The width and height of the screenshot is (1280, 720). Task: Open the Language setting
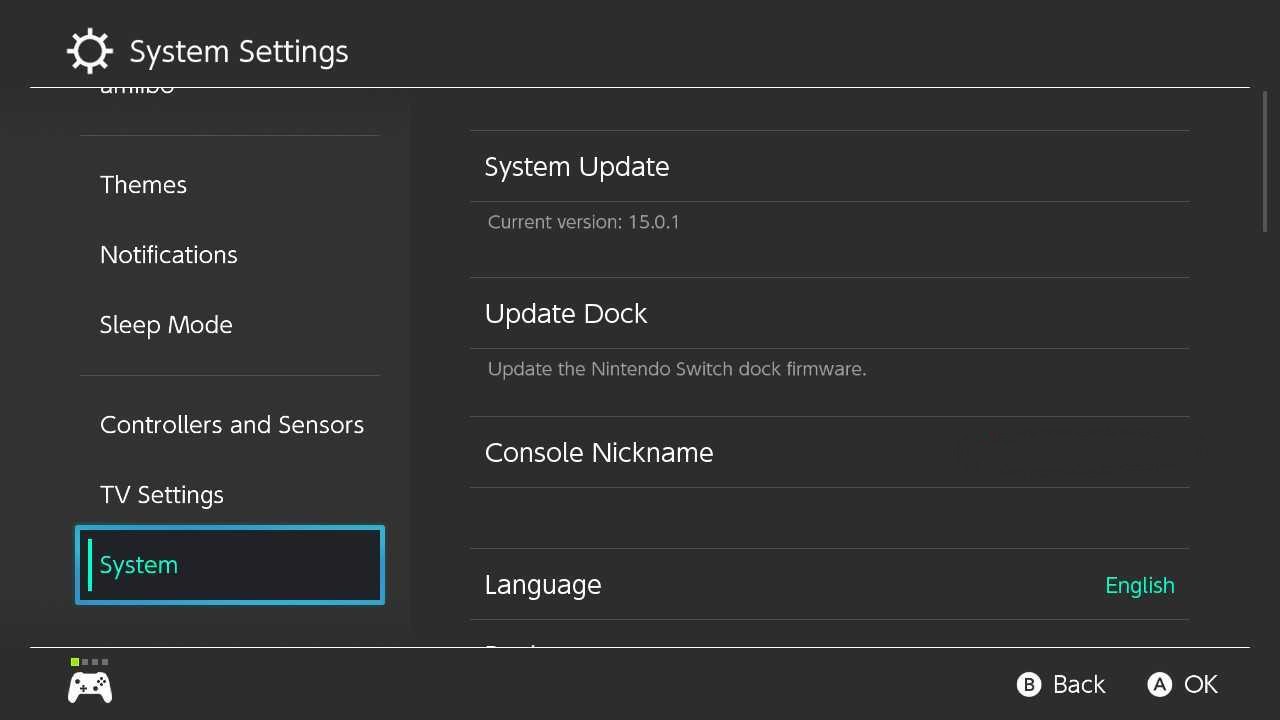[x=543, y=585]
